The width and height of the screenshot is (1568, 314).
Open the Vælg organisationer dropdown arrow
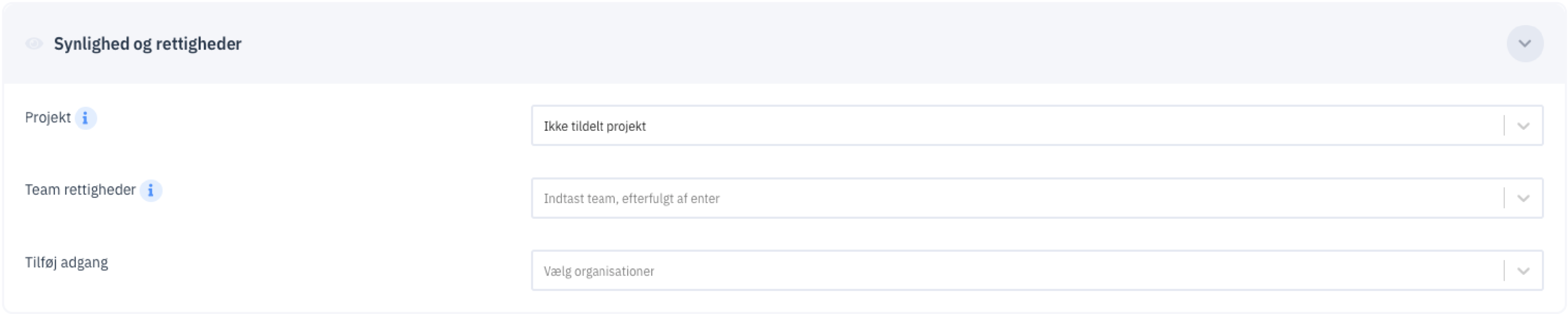point(1523,271)
